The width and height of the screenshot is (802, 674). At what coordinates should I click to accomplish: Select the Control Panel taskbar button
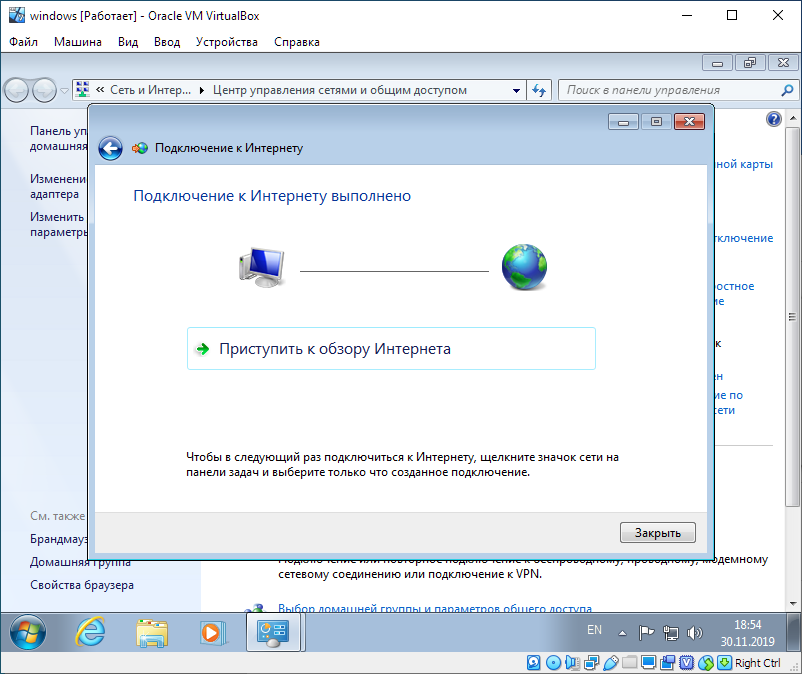[x=274, y=633]
